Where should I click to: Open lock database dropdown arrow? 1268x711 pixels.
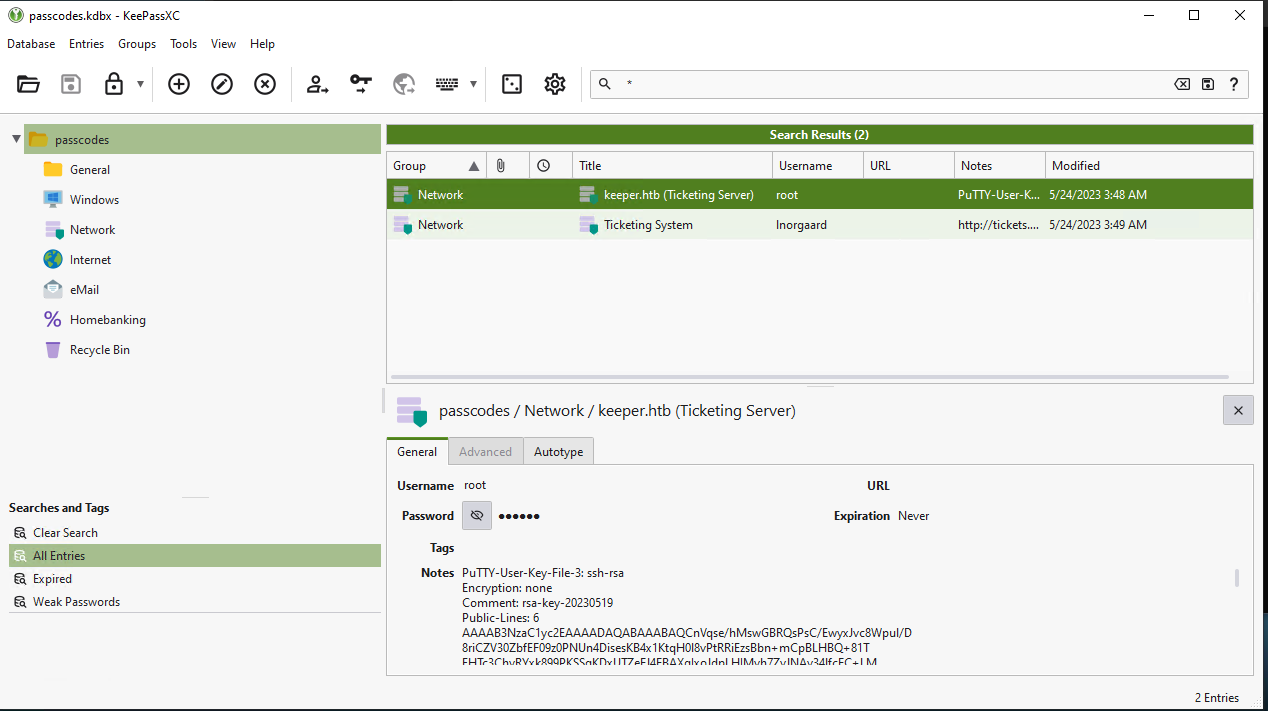[x=141, y=84]
